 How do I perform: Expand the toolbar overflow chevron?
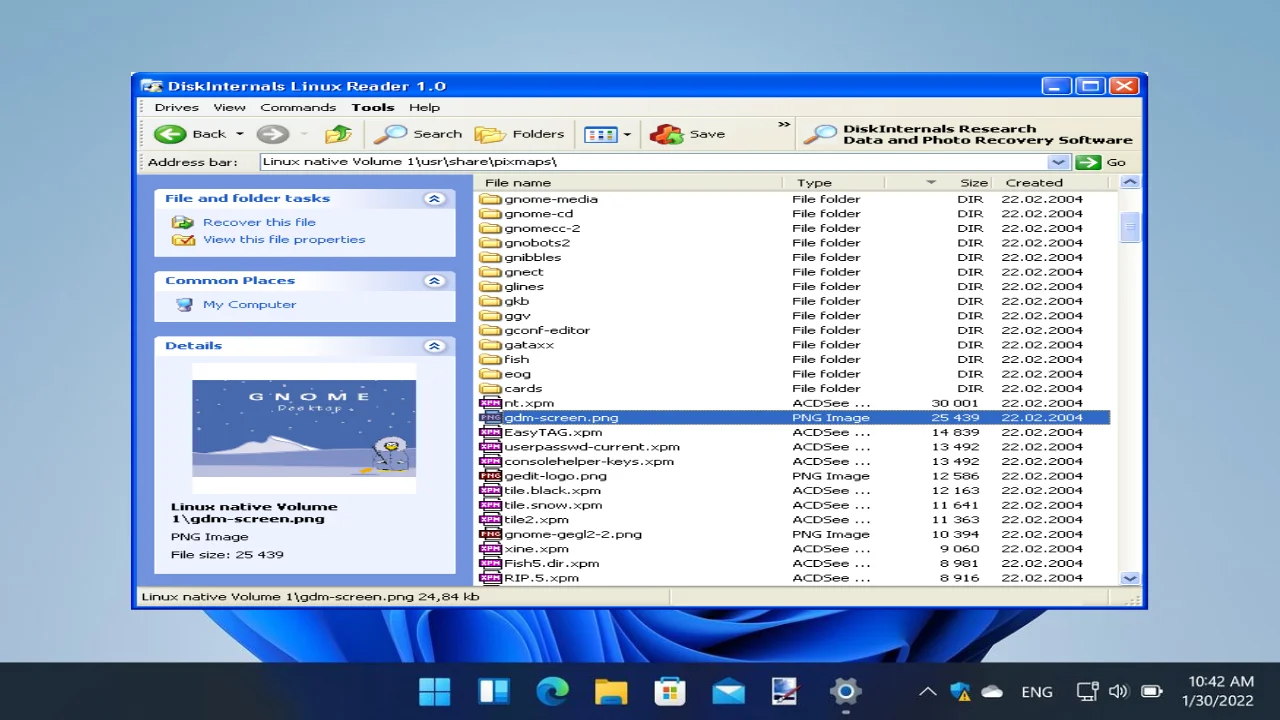[x=784, y=125]
